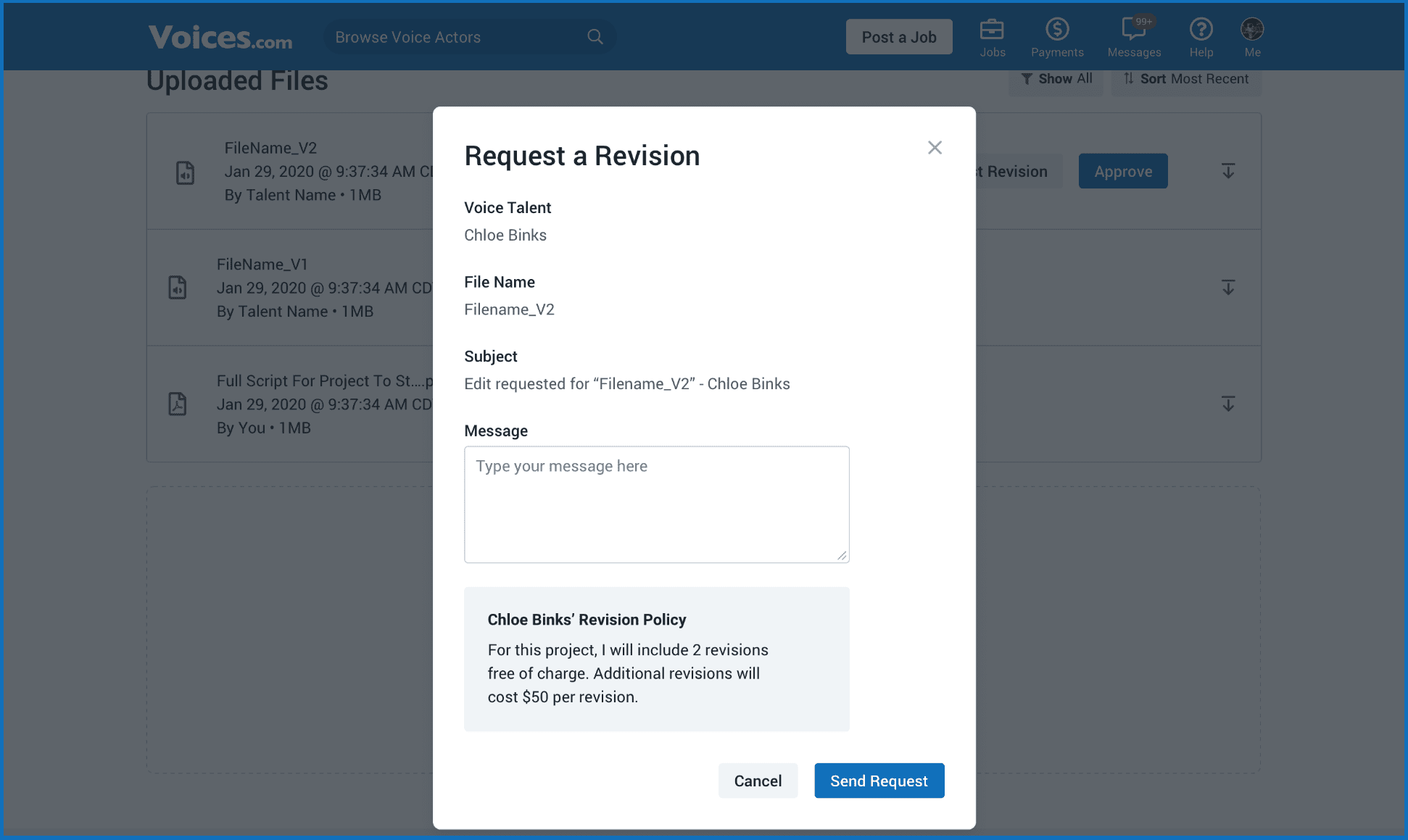This screenshot has height=840, width=1408.
Task: Click the FileName_V1 audio file icon
Action: 178,288
